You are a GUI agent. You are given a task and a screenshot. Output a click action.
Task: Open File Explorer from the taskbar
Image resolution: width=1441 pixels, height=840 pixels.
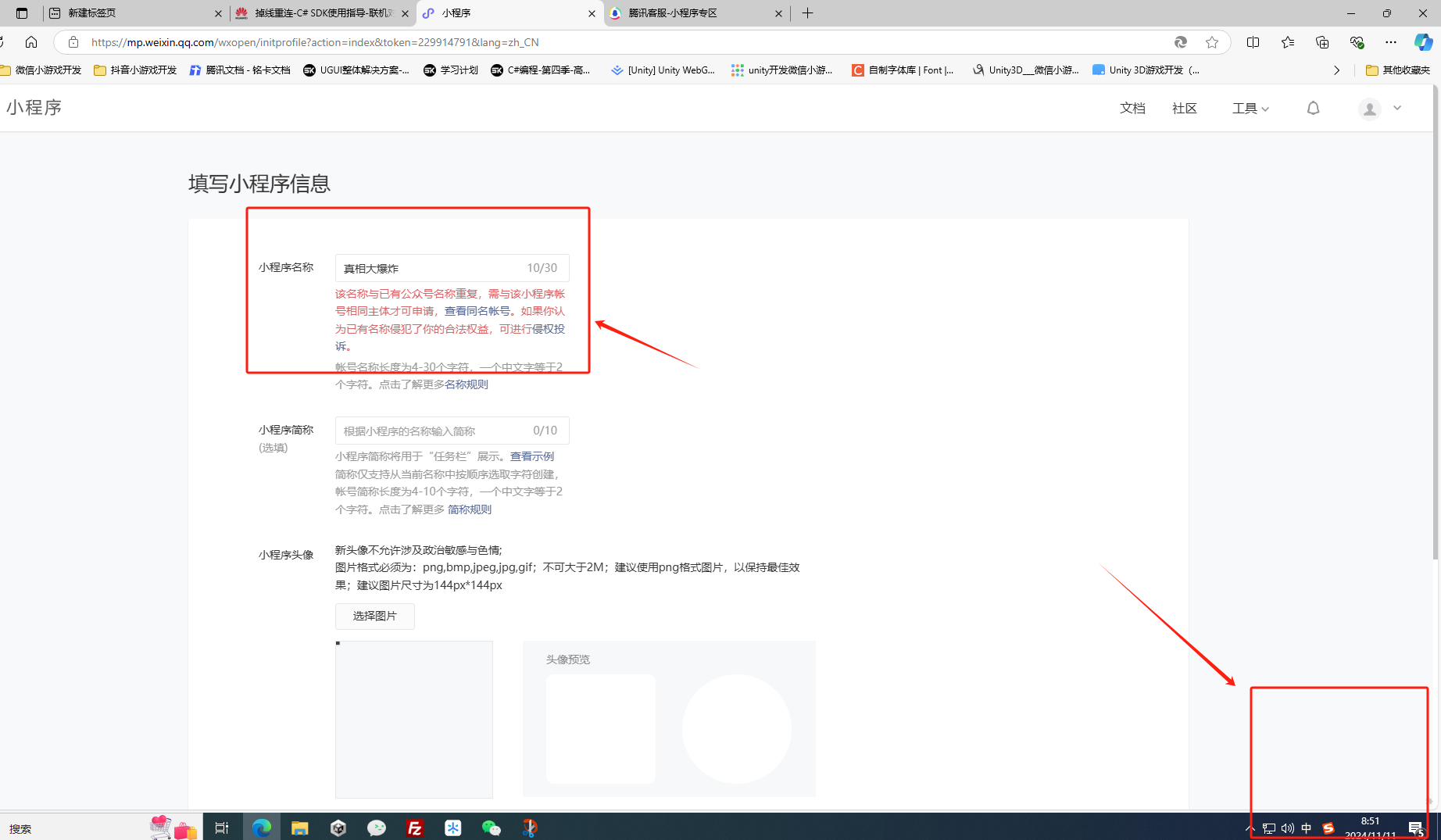point(299,827)
